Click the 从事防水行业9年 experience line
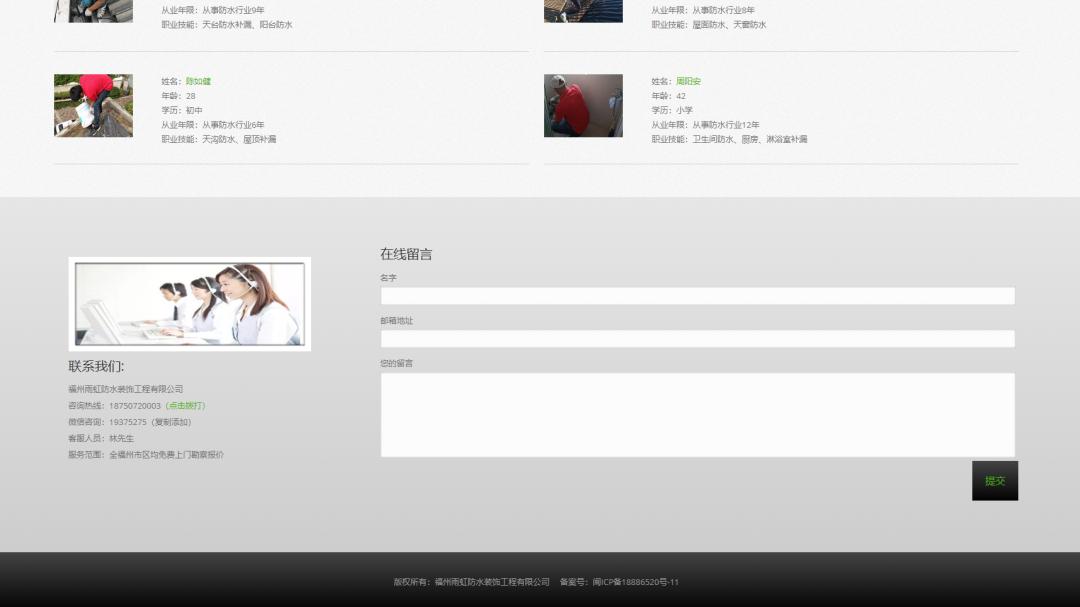Screen dimensions: 1080x607 (213, 10)
